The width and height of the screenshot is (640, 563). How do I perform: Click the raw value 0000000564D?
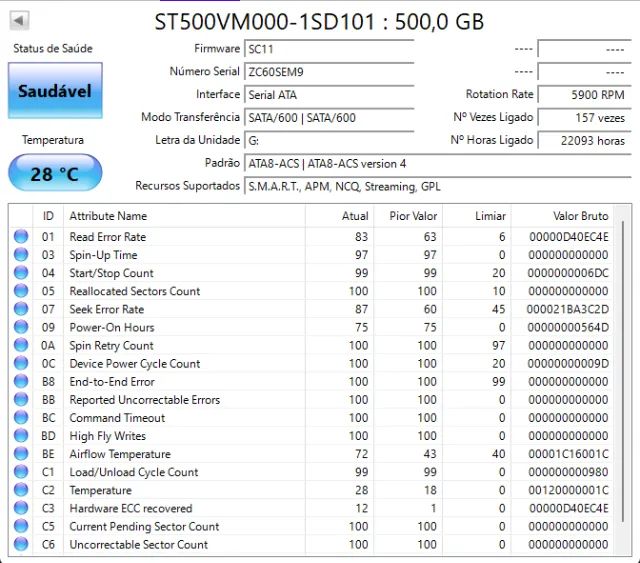568,327
